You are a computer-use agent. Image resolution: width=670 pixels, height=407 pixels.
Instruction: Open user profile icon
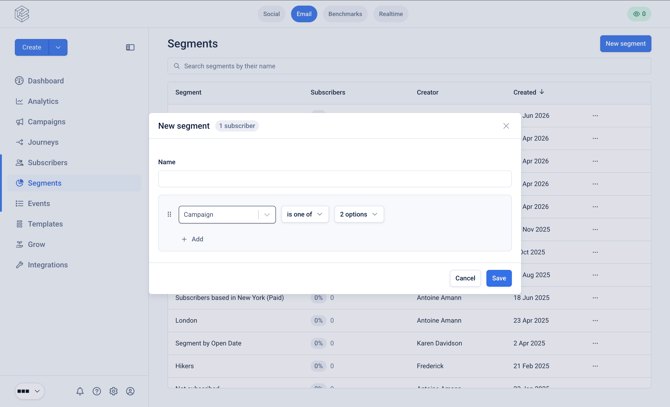tap(130, 391)
